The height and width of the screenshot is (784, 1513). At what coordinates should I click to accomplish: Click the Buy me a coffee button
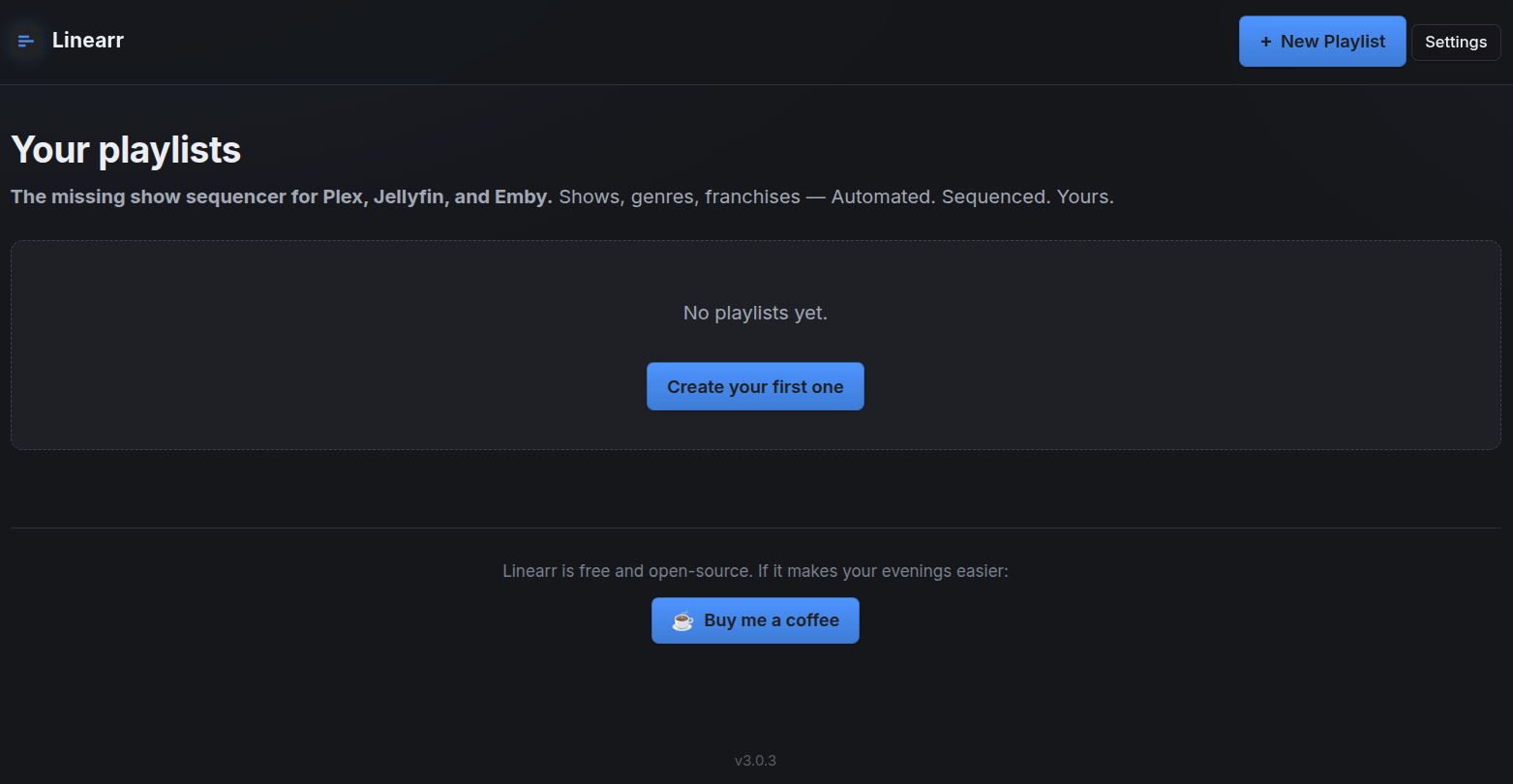click(755, 620)
